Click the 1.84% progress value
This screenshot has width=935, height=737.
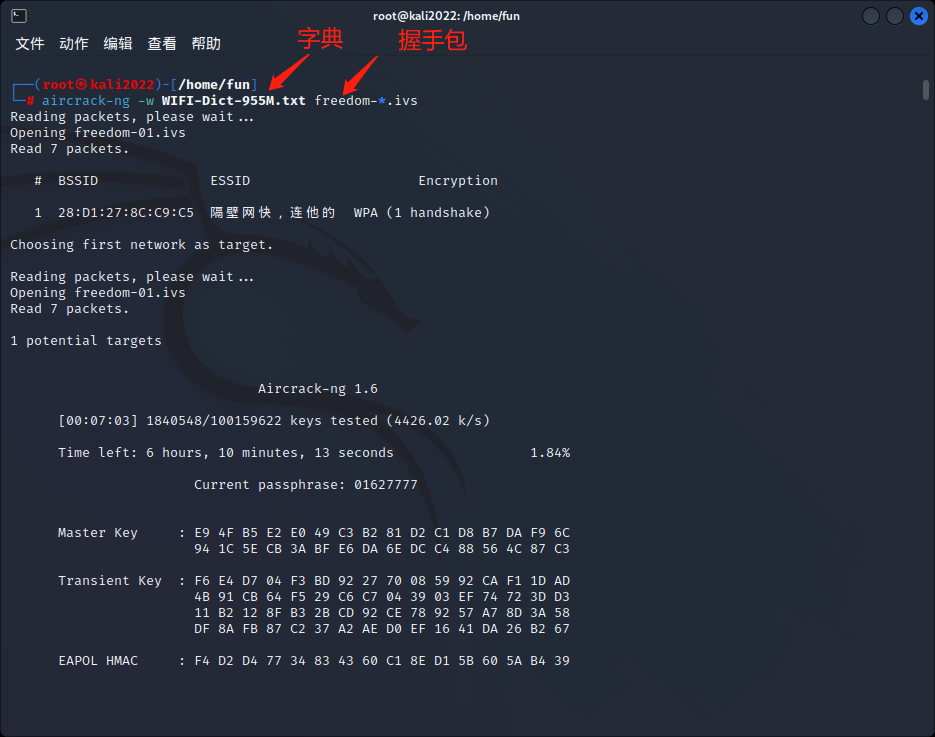(x=550, y=453)
